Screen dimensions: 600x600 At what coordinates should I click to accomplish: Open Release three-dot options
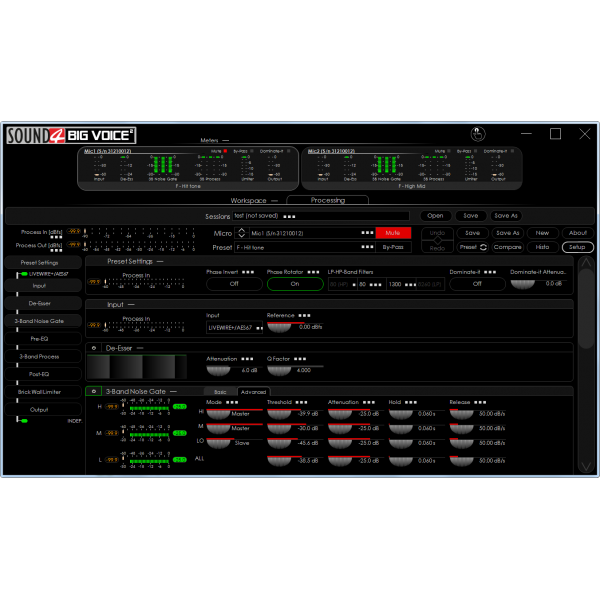[480, 402]
